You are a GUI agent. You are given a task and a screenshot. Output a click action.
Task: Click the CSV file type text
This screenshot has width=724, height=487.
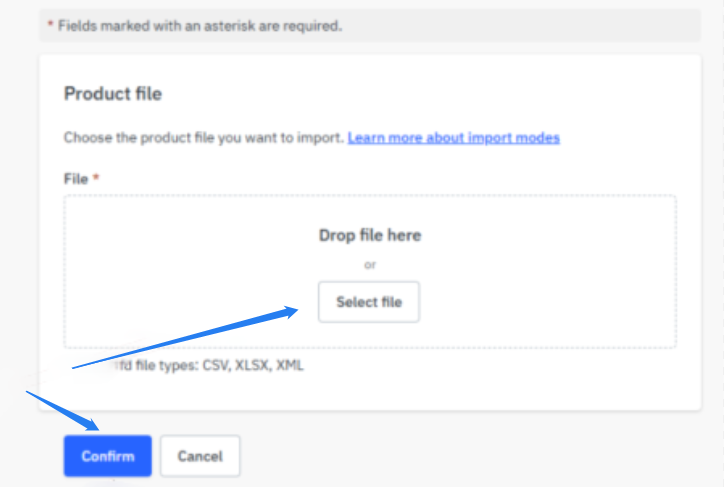216,366
